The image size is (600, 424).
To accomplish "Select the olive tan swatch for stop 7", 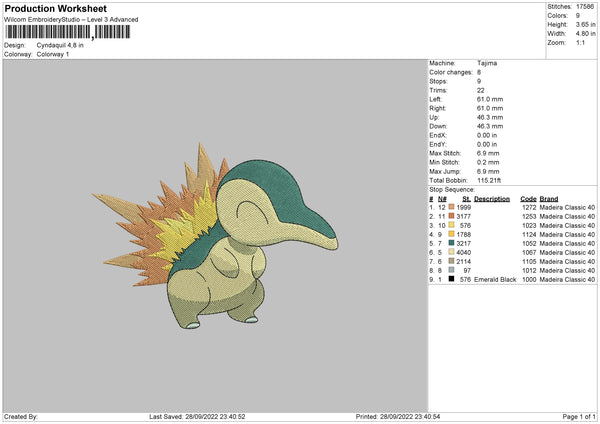I will pyautogui.click(x=453, y=261).
